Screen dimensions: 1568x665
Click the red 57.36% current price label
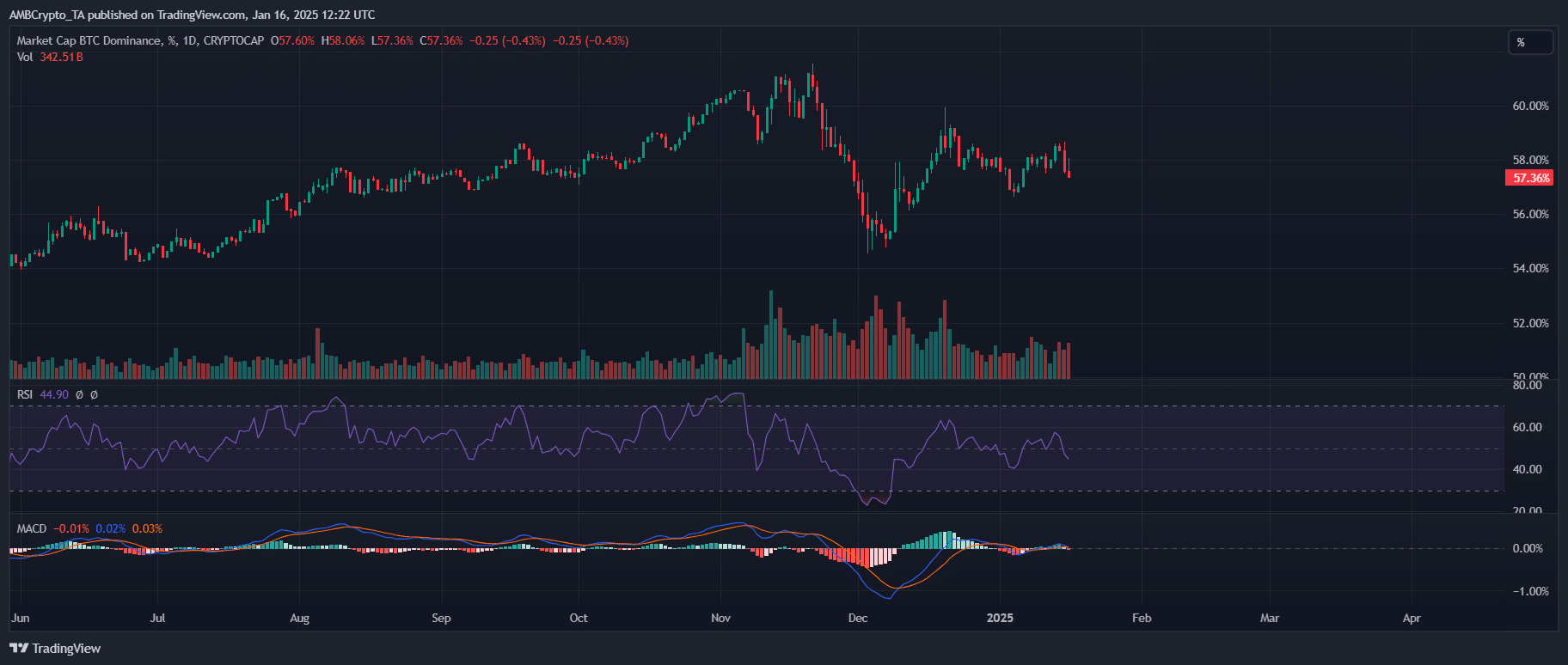coord(1529,178)
